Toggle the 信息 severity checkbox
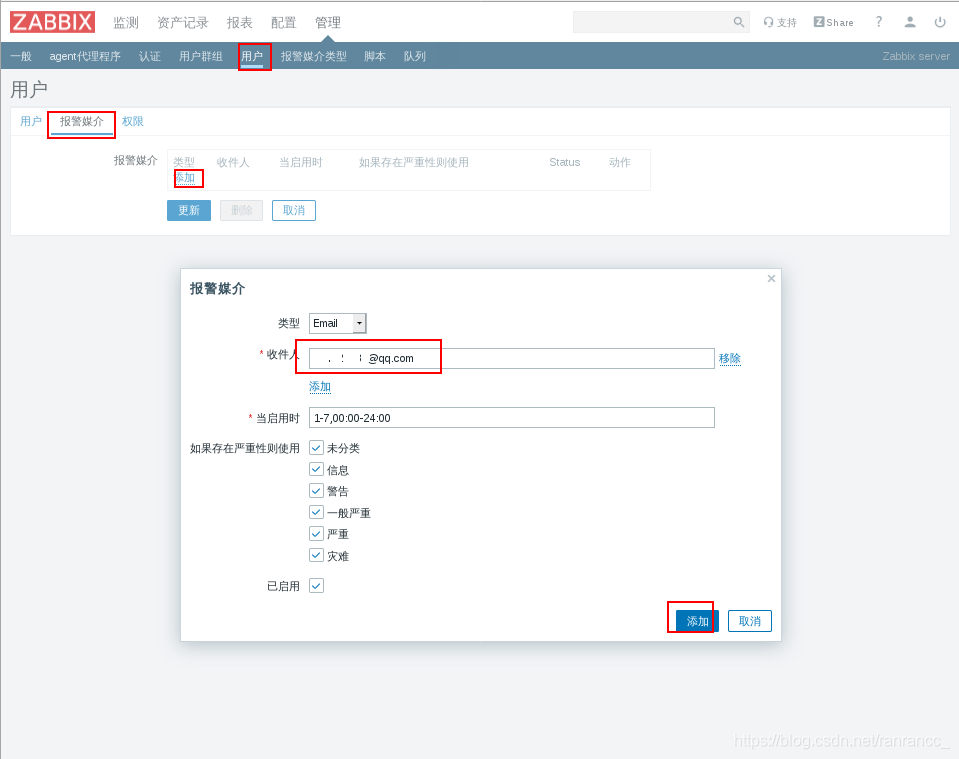959x759 pixels. 316,469
